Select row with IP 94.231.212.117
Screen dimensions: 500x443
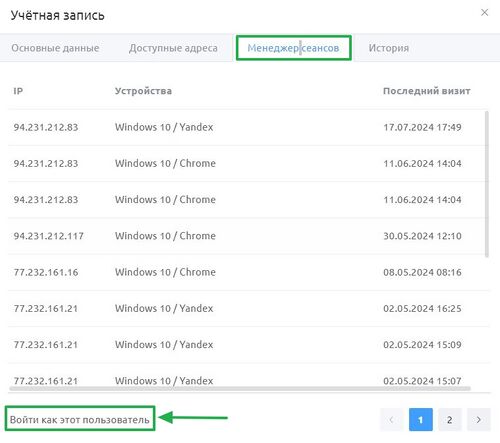pyautogui.click(x=249, y=236)
